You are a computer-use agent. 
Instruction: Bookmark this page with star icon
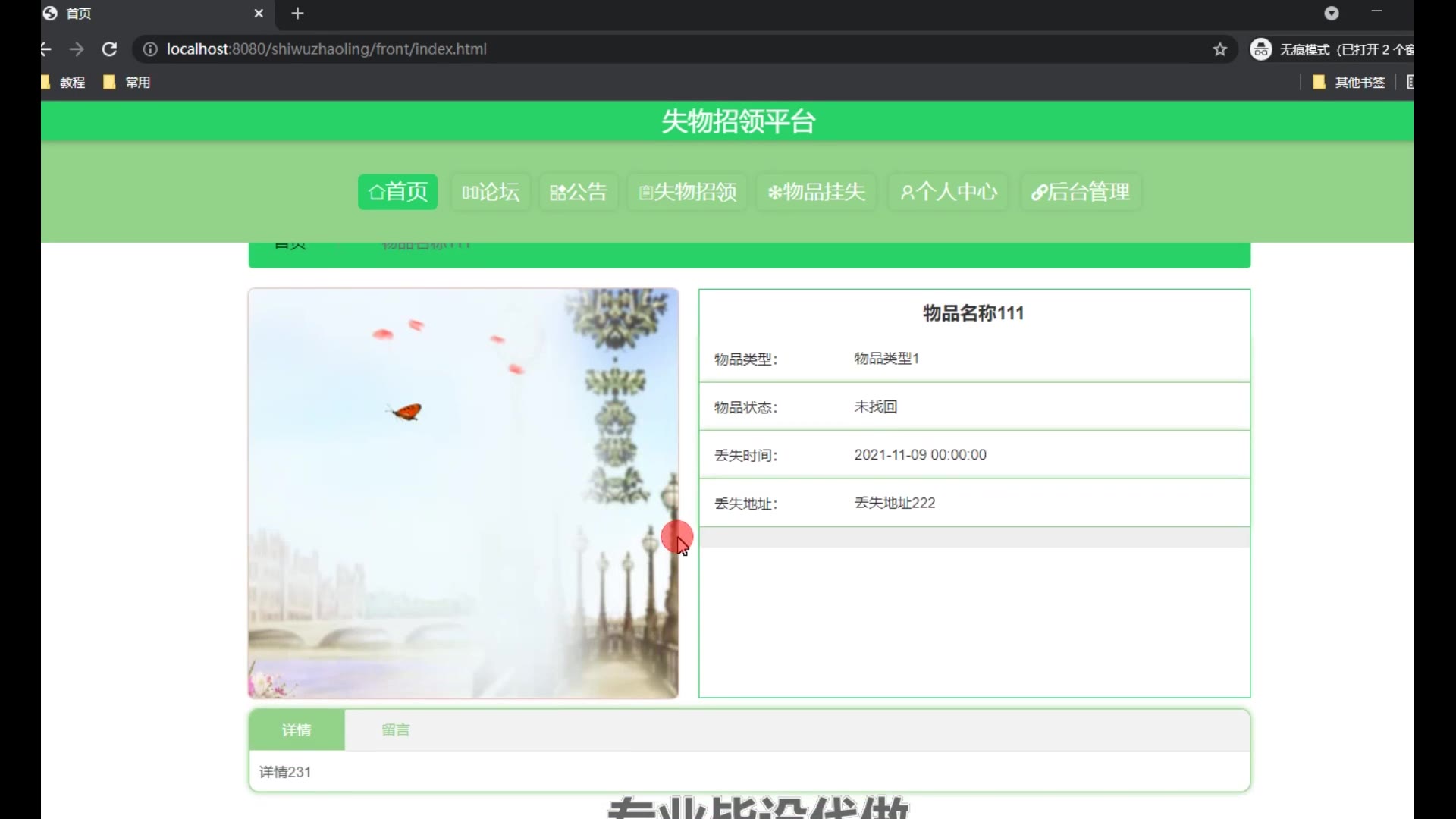click(1219, 49)
